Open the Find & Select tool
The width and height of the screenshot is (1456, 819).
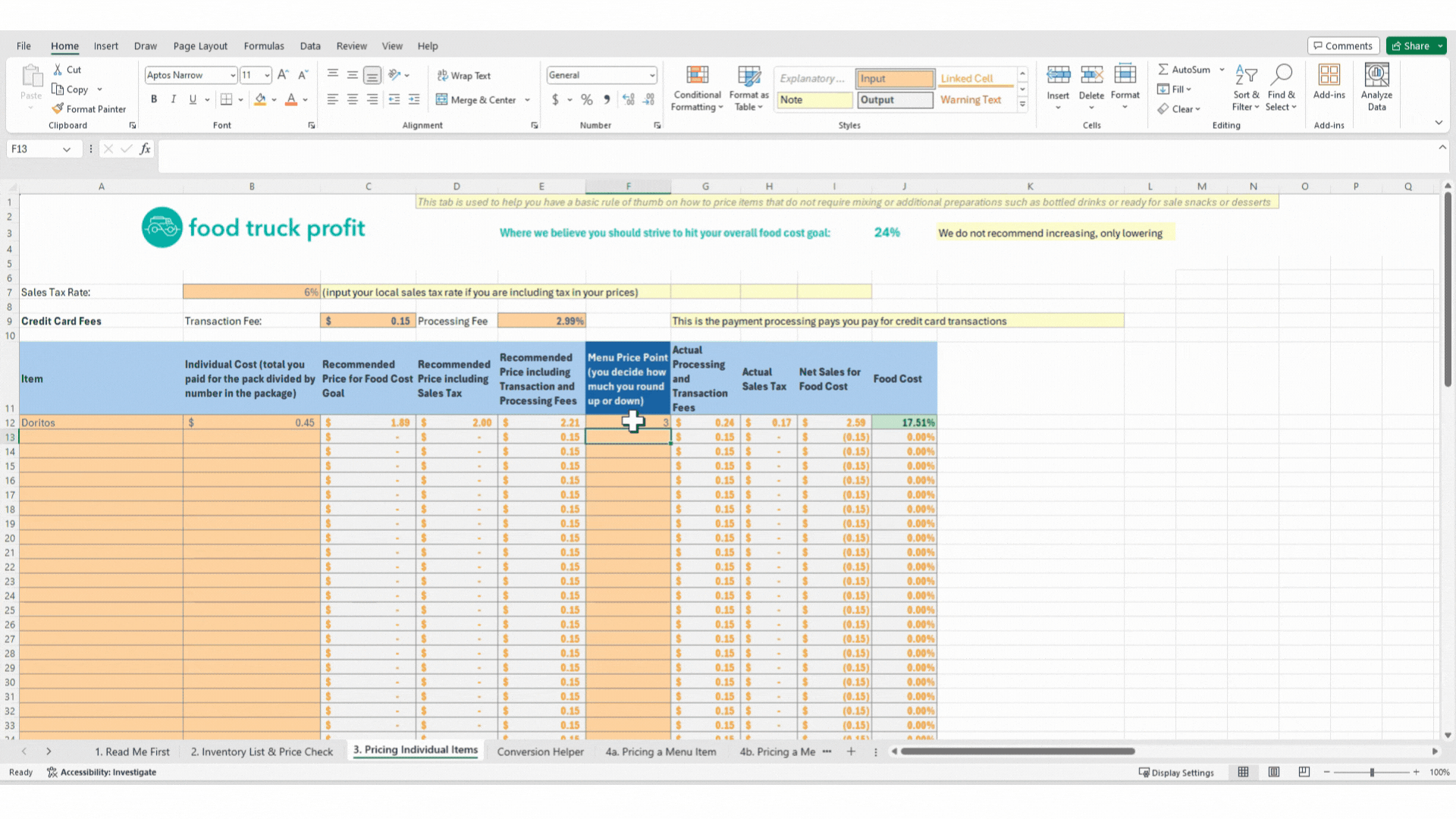pyautogui.click(x=1281, y=76)
